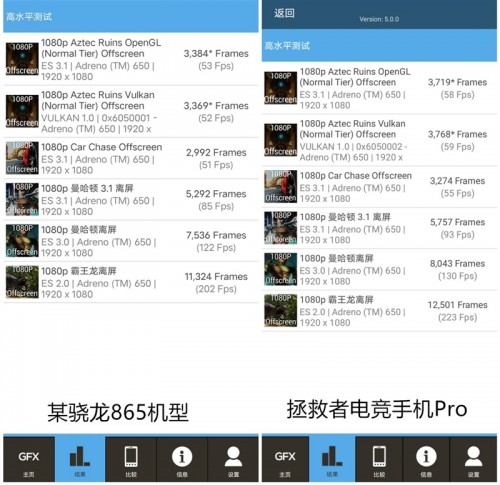Viewport: 500px width, 485px height.
Task: Open GFX home tab in left screenshot
Action: click(29, 460)
